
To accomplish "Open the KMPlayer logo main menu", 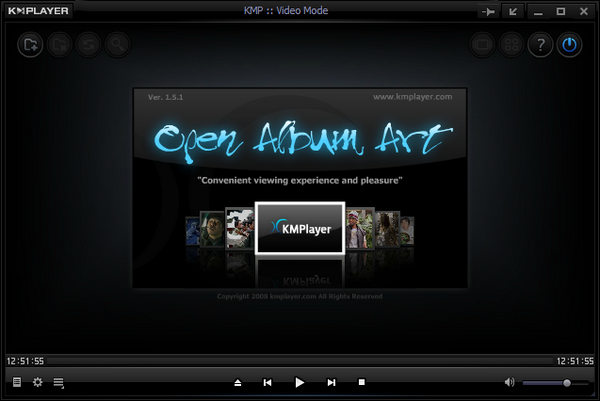I will coord(42,11).
